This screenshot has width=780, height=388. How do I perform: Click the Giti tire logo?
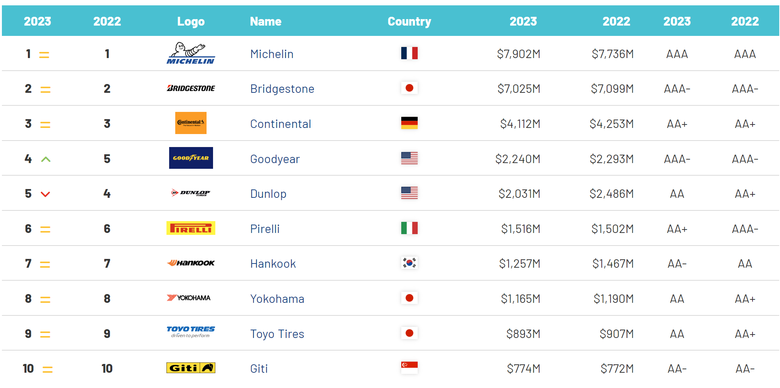tap(191, 368)
